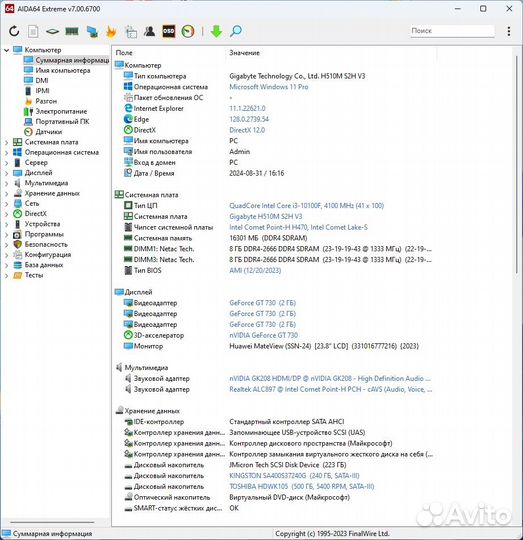This screenshot has width=523, height=540.
Task: Select DirectX in the sidebar tree
Action: tap(30, 214)
